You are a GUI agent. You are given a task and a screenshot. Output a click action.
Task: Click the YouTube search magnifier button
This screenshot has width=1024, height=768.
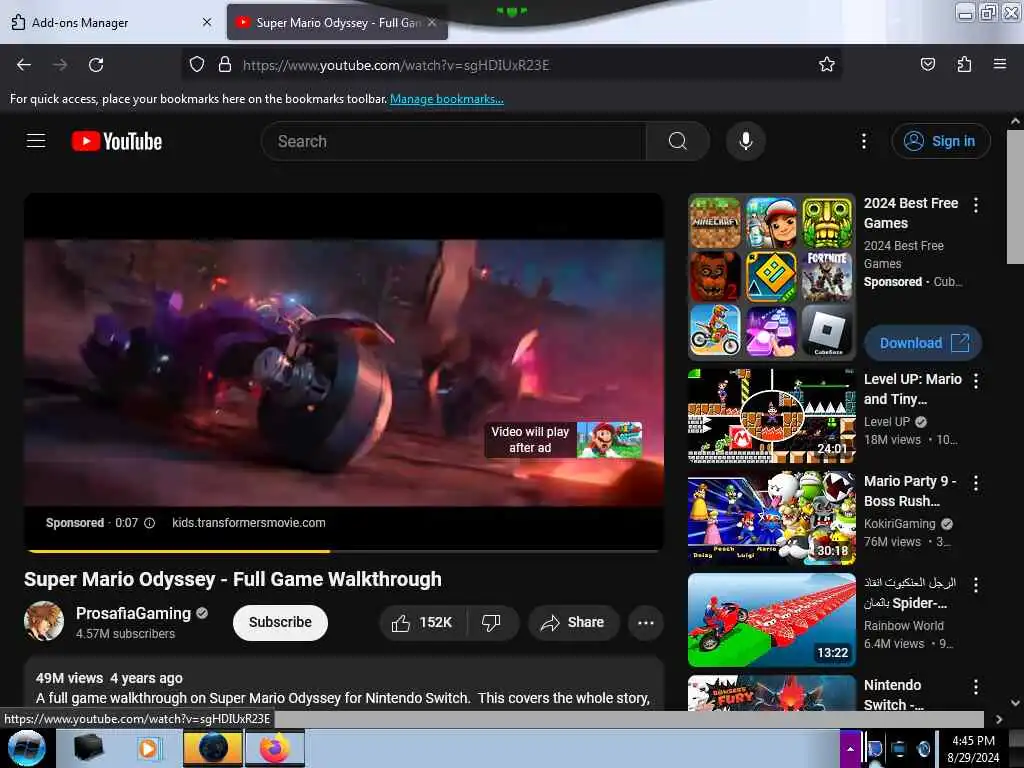click(x=677, y=141)
